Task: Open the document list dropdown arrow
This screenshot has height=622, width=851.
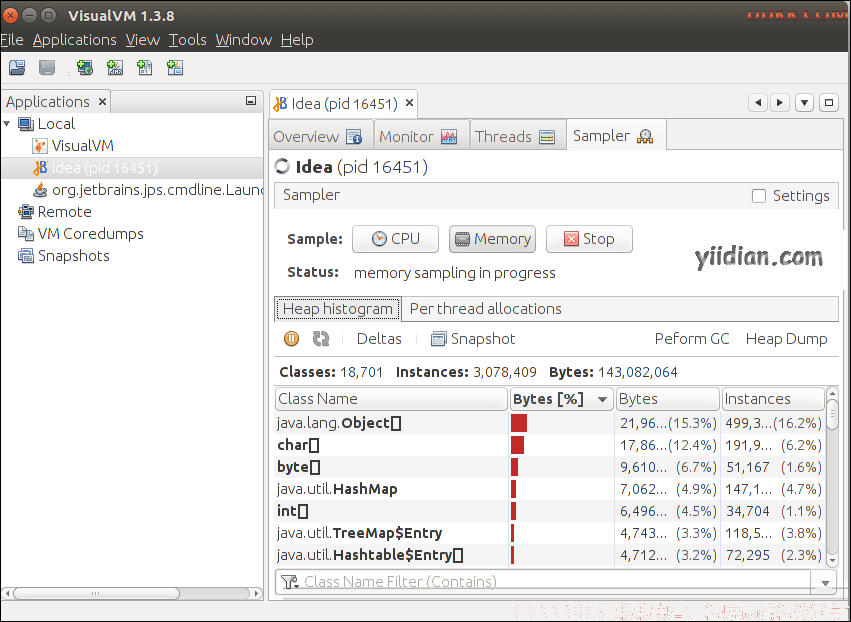Action: pyautogui.click(x=804, y=102)
